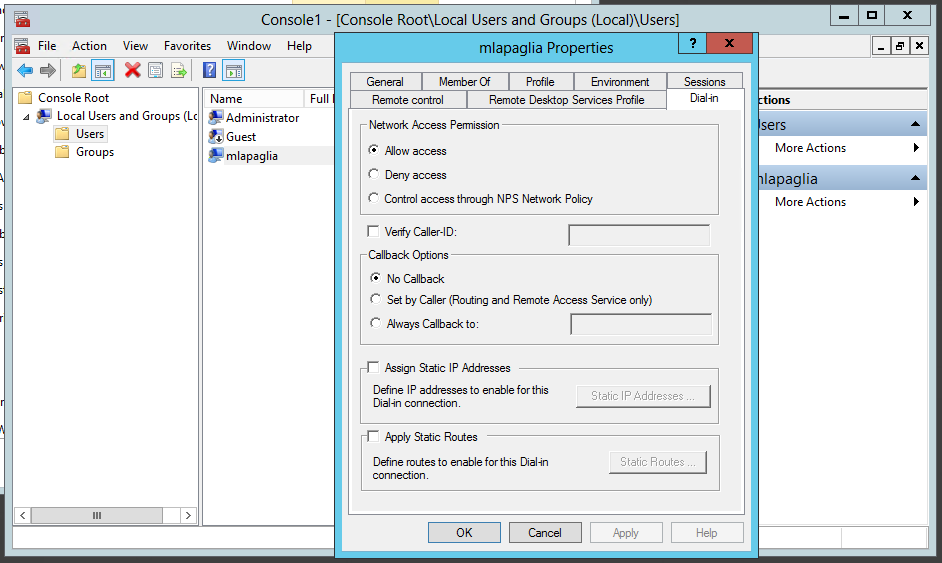This screenshot has width=942, height=563.
Task: Toggle Show/Hide Action Pane icon
Action: click(234, 71)
